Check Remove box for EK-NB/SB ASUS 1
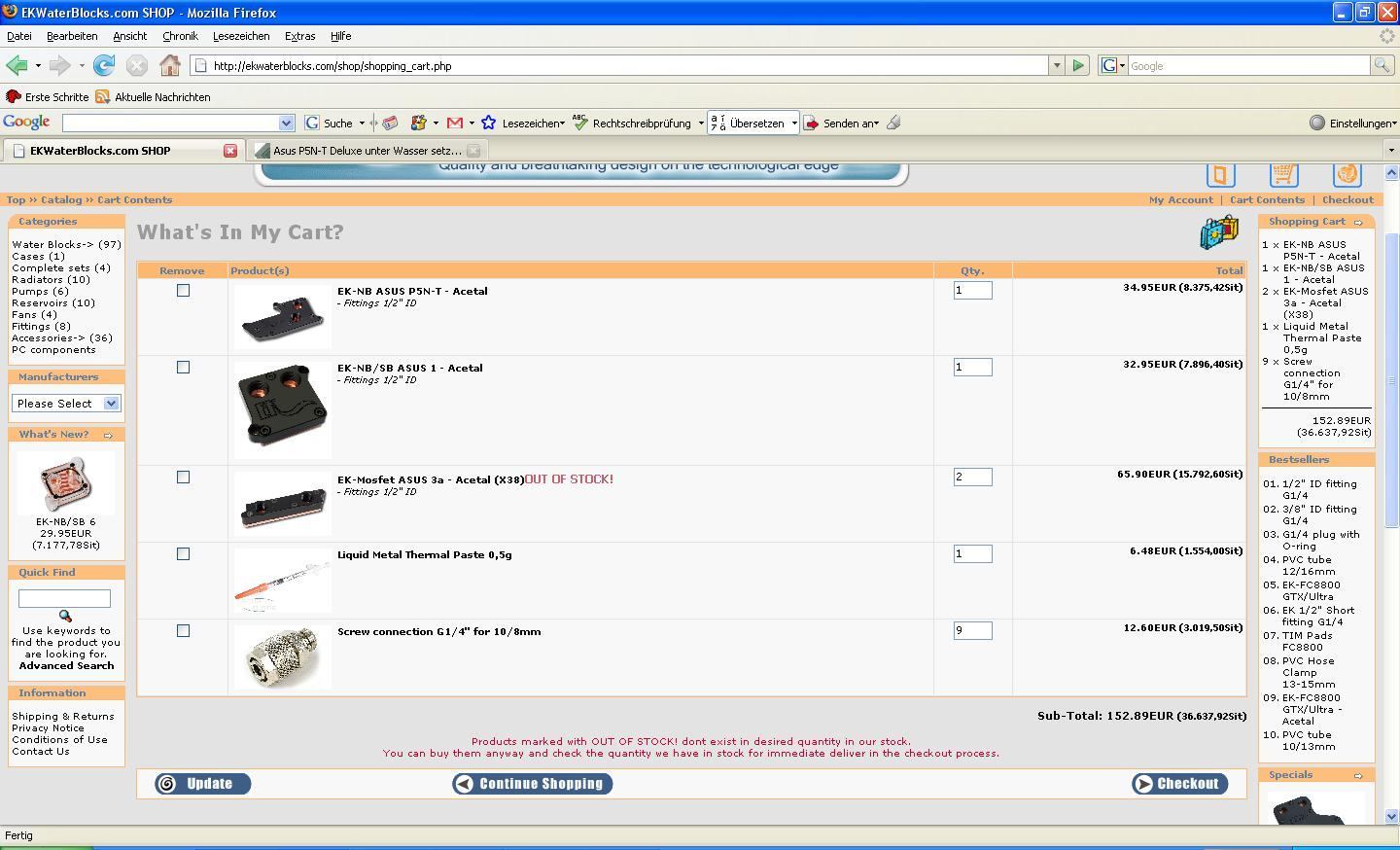Image resolution: width=1400 pixels, height=850 pixels. tap(183, 368)
